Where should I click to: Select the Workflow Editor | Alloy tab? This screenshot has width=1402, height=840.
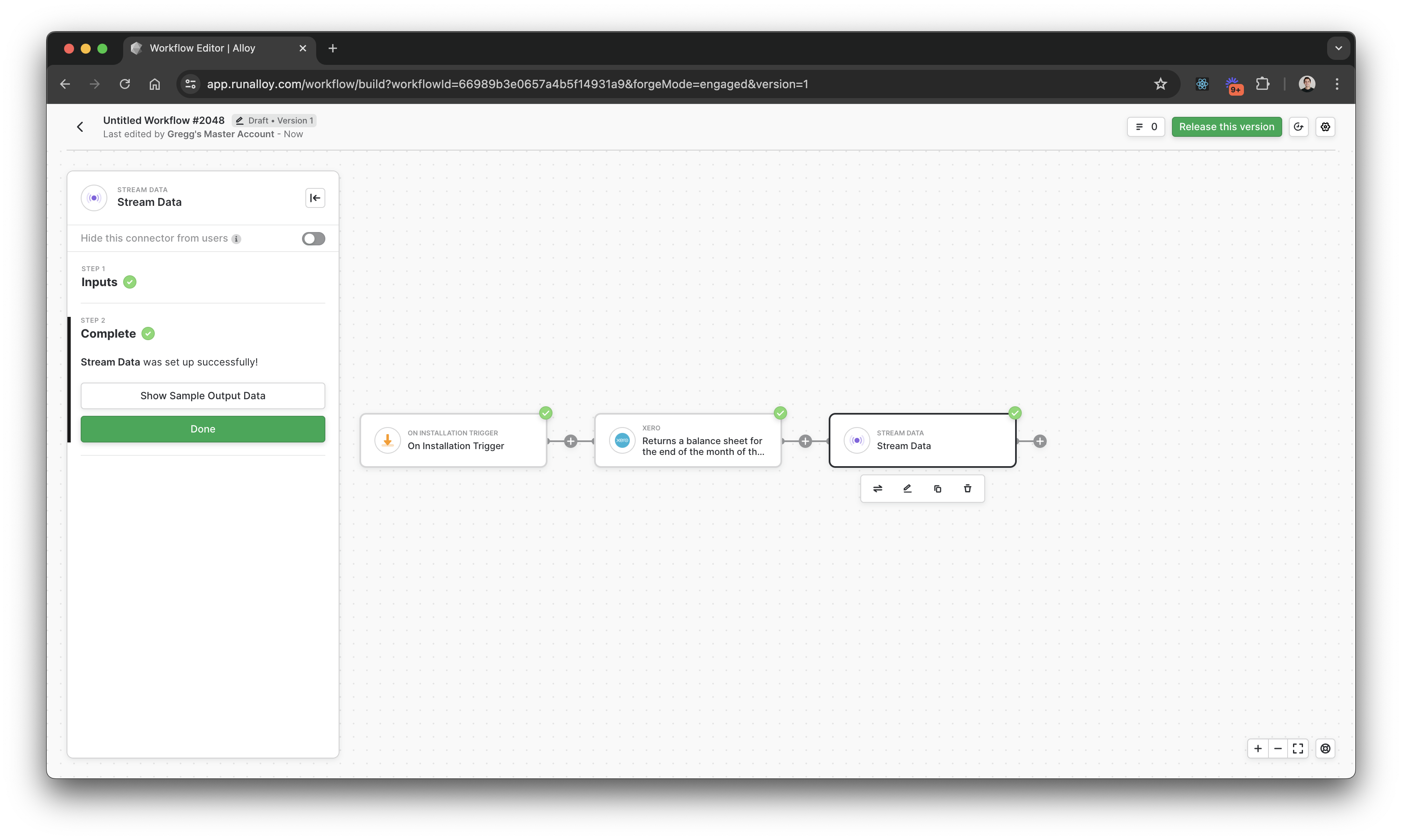click(202, 48)
